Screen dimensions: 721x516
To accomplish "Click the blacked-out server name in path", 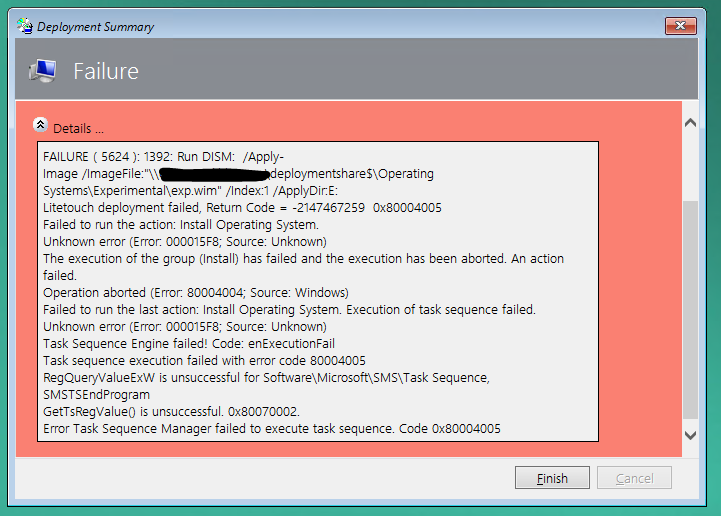I will tap(215, 174).
